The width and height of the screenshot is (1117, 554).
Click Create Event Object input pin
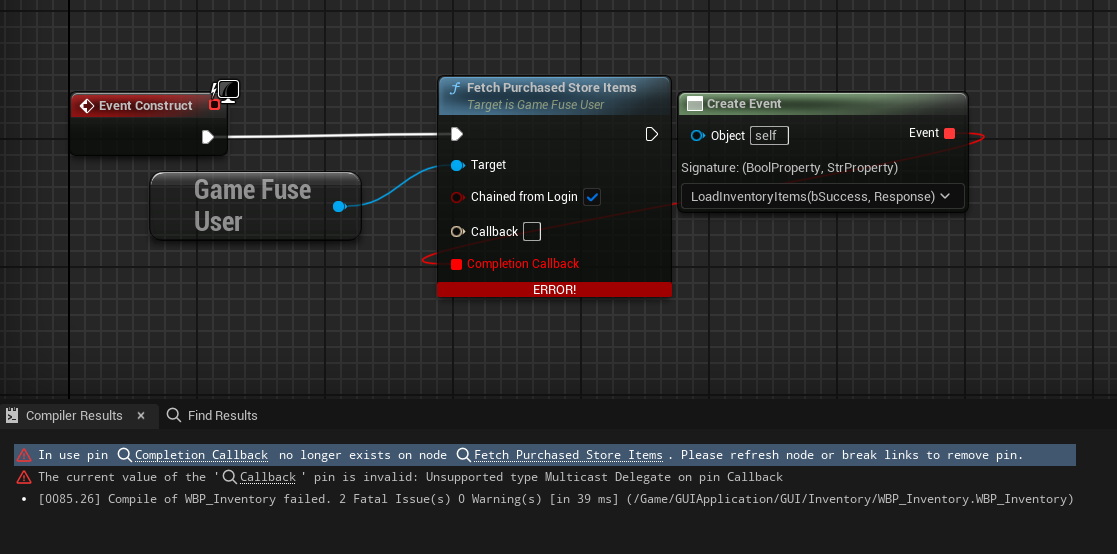(x=697, y=135)
